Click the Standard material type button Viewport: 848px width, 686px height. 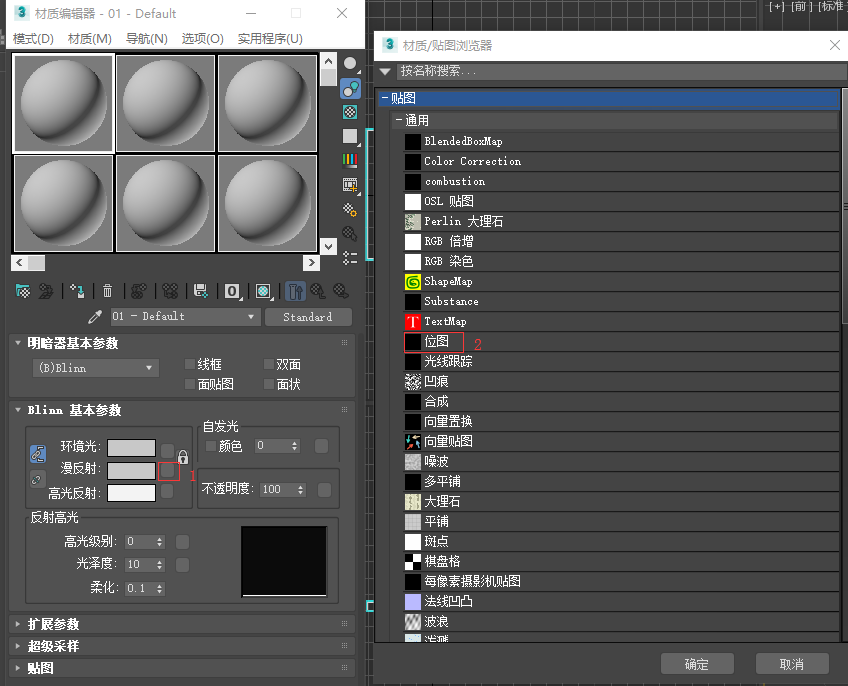pyautogui.click(x=308, y=316)
